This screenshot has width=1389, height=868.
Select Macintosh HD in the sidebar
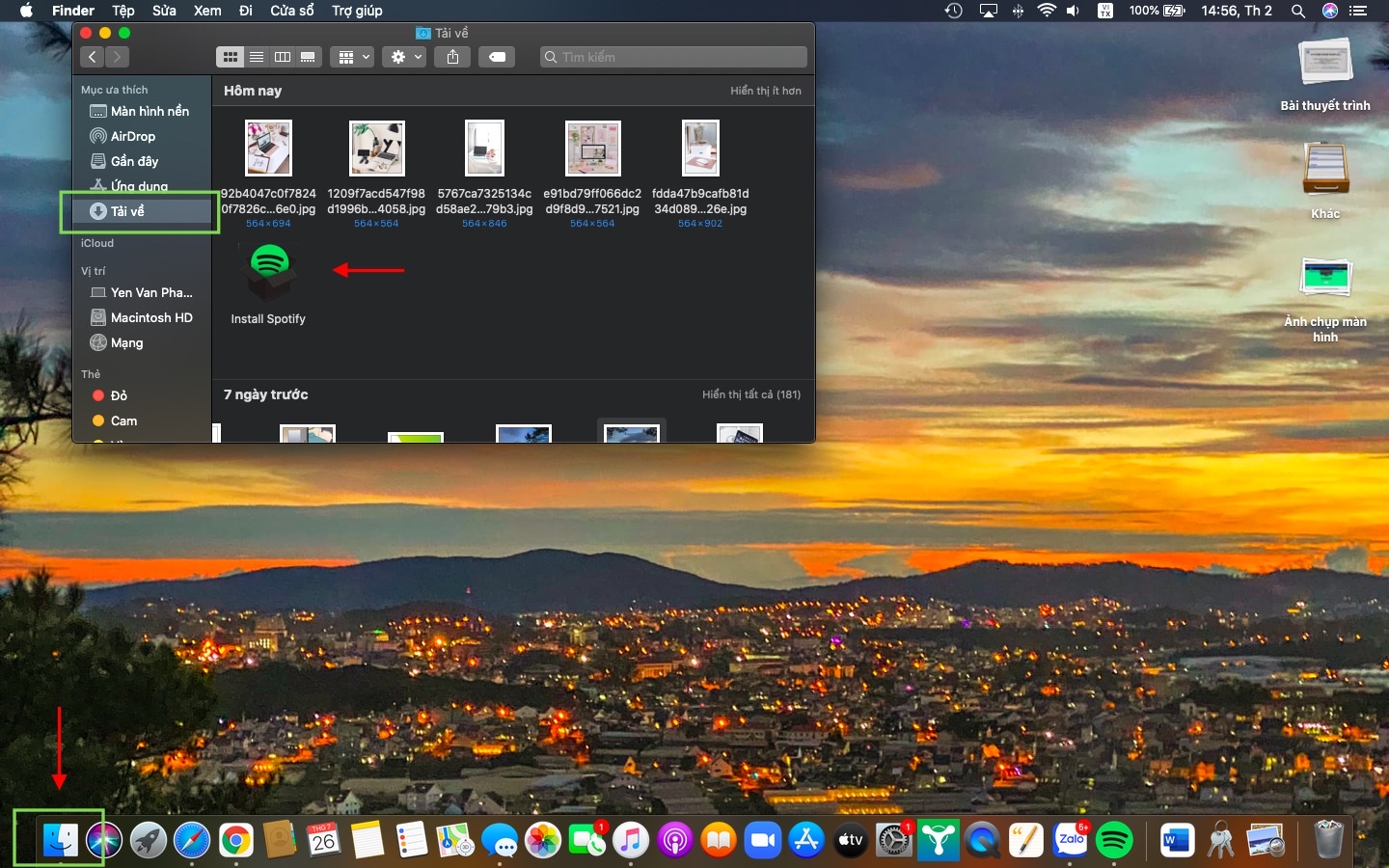pos(142,317)
